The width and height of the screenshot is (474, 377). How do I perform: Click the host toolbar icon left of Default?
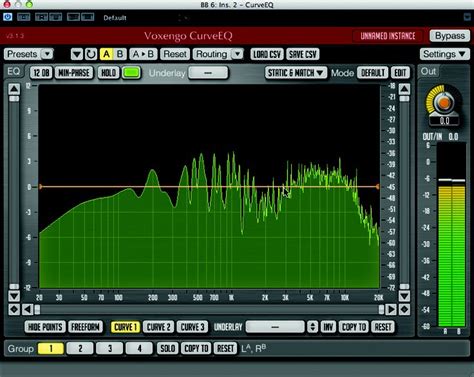click(x=88, y=17)
